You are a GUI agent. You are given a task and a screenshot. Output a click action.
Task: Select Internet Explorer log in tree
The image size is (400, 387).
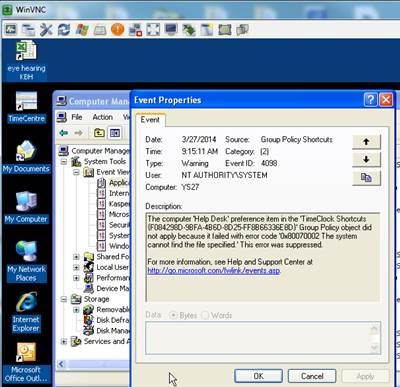113,193
